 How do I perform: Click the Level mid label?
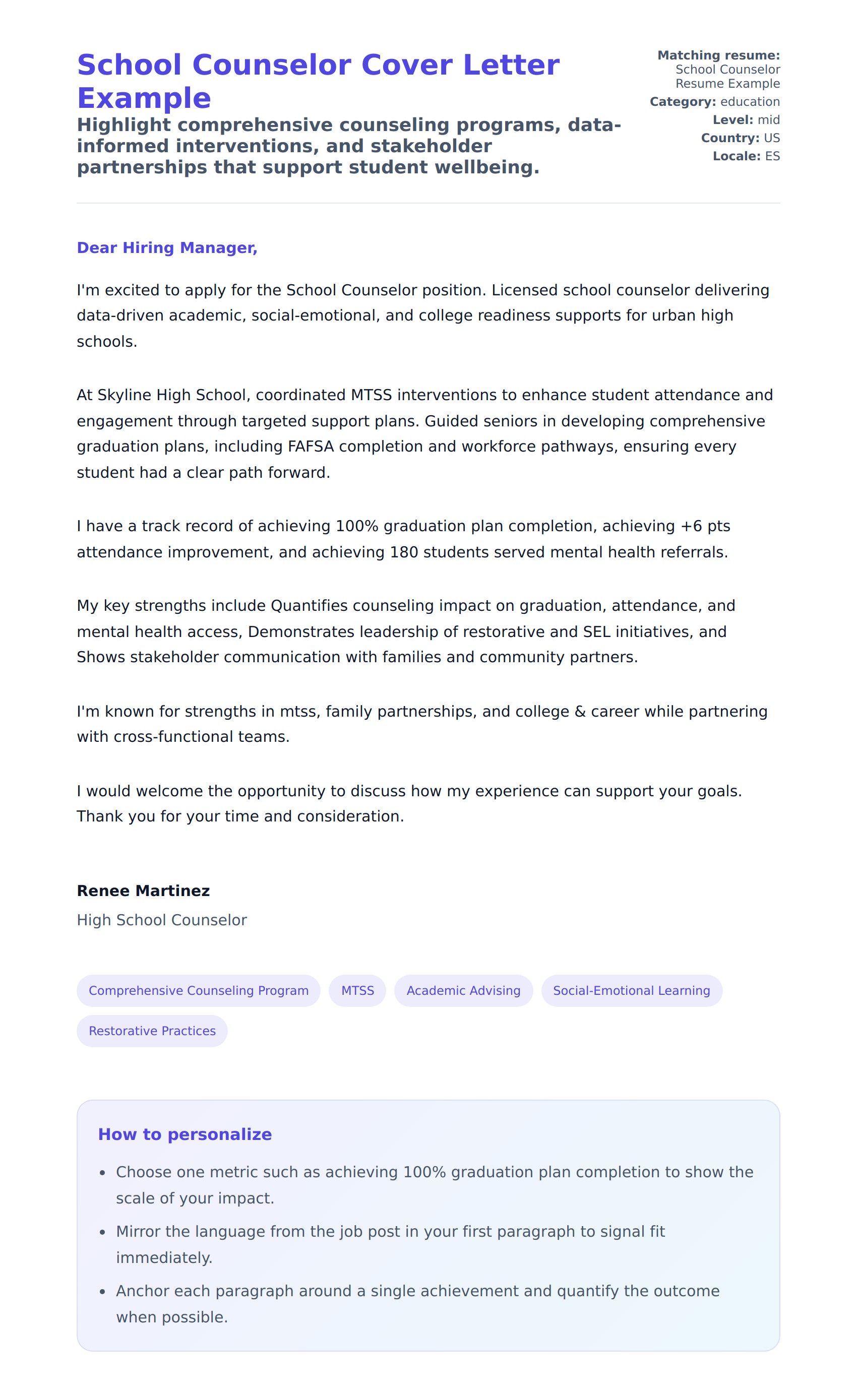click(746, 120)
